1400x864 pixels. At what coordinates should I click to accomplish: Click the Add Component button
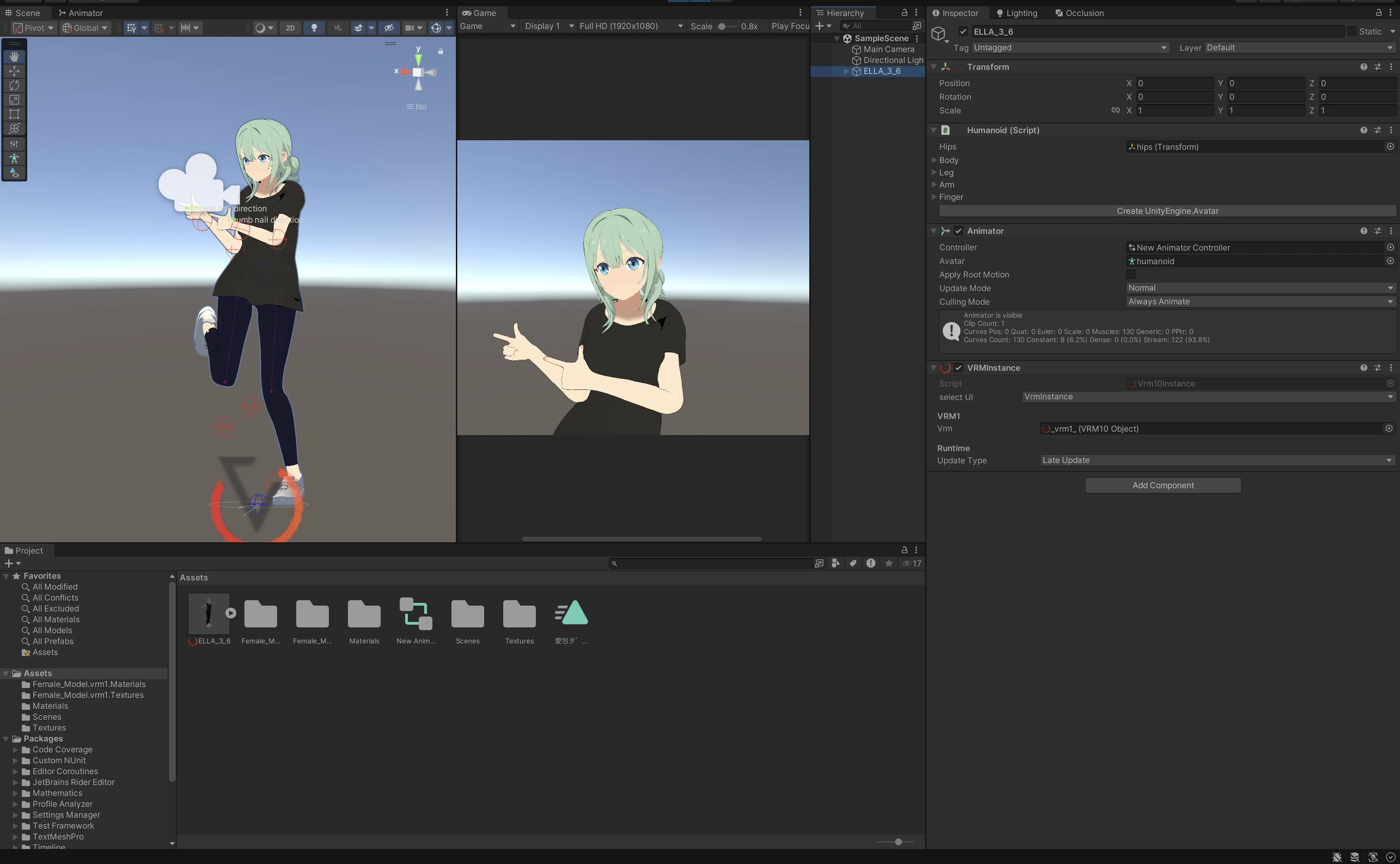[x=1162, y=485]
